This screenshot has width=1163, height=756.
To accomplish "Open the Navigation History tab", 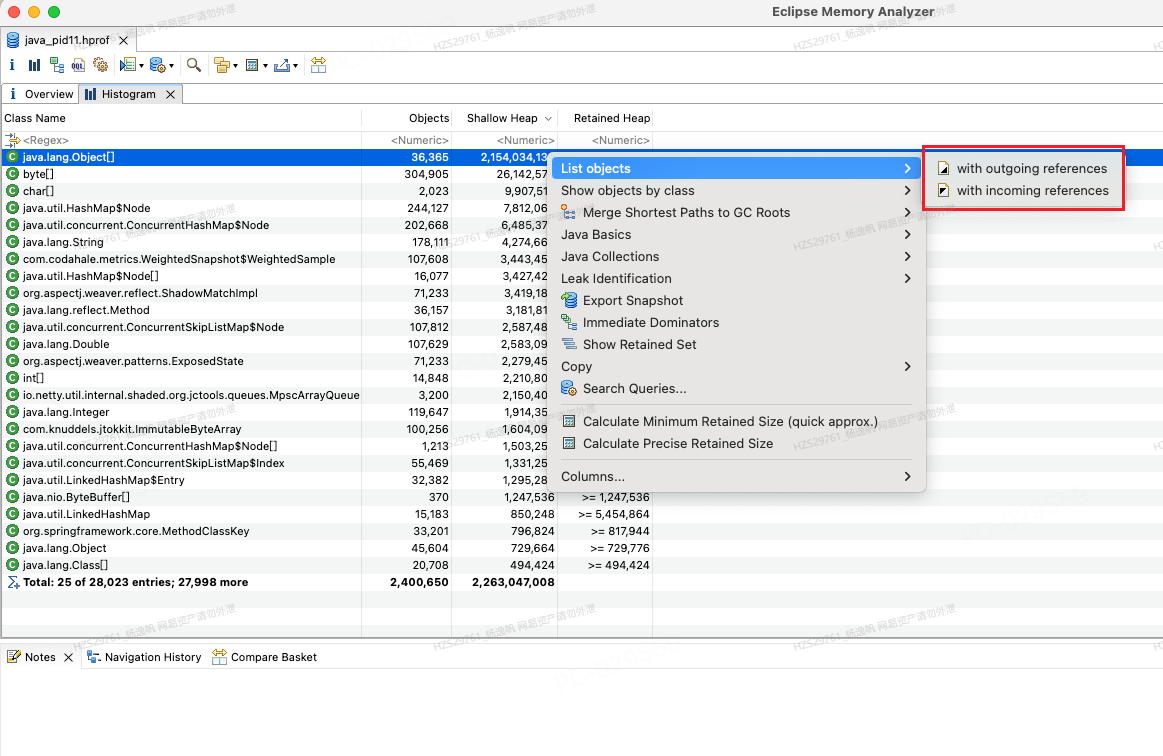I will pos(144,657).
